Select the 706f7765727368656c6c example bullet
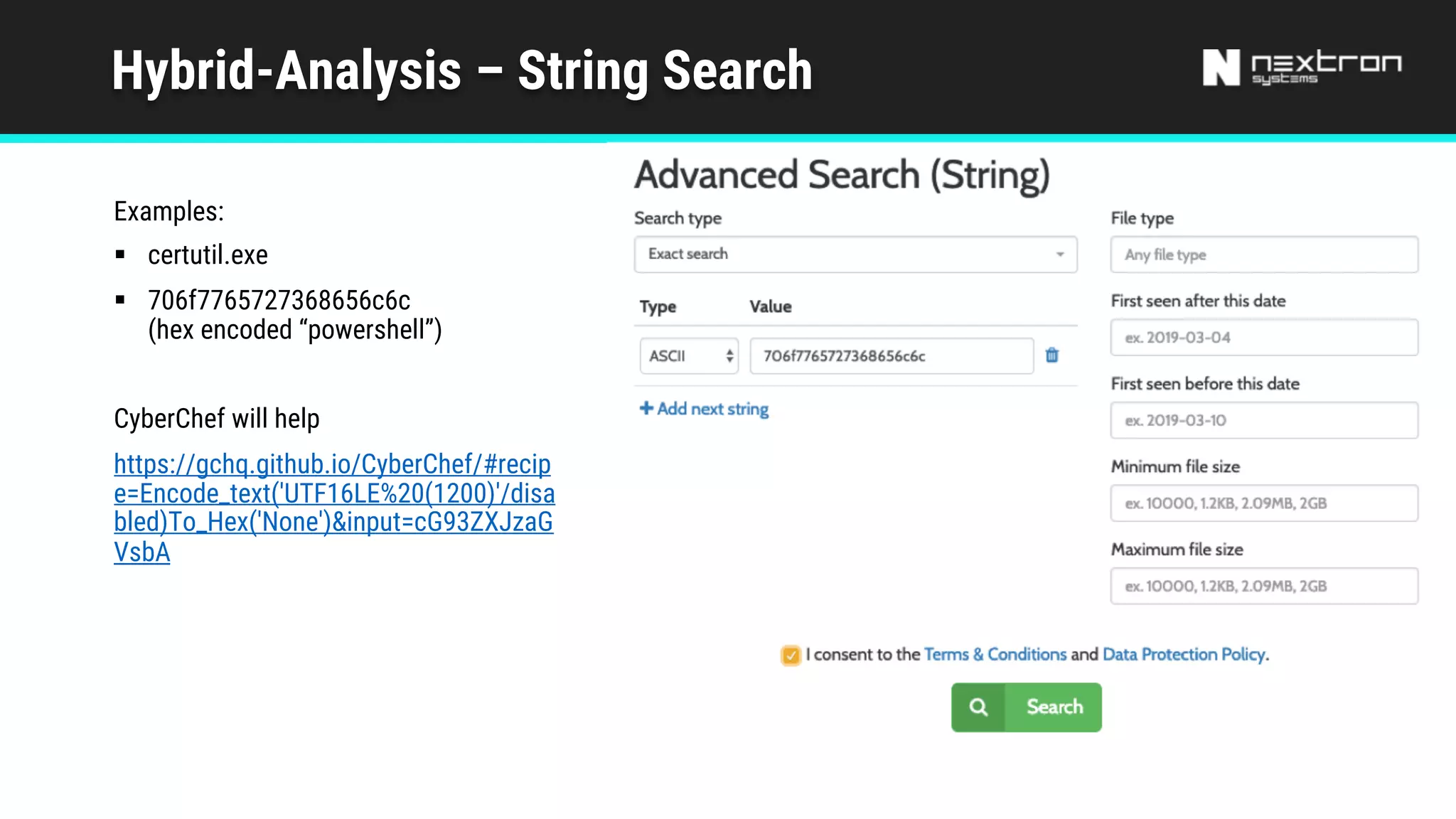This screenshot has width=1456, height=819. [x=279, y=301]
